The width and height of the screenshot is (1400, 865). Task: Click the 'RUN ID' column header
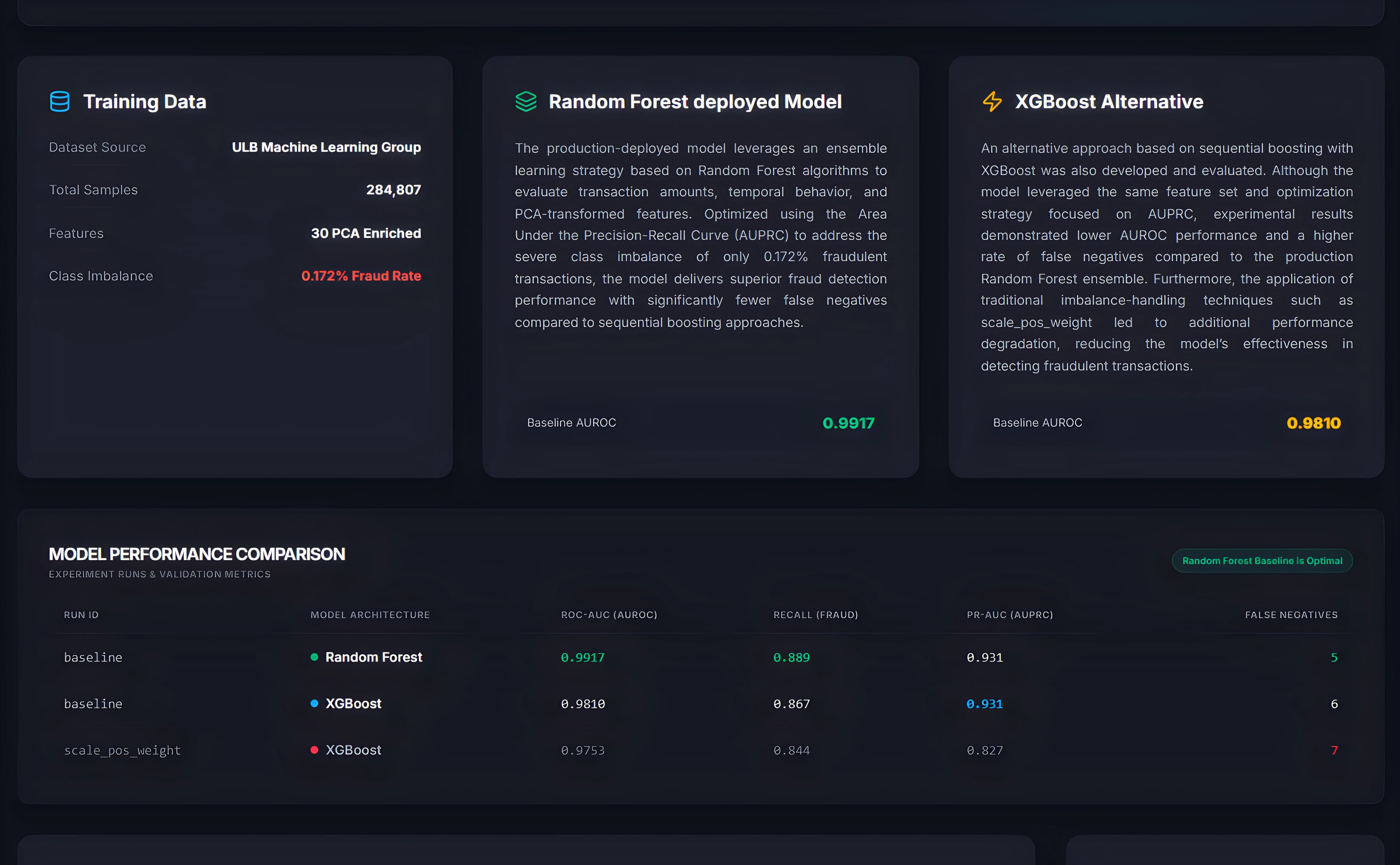(x=81, y=614)
